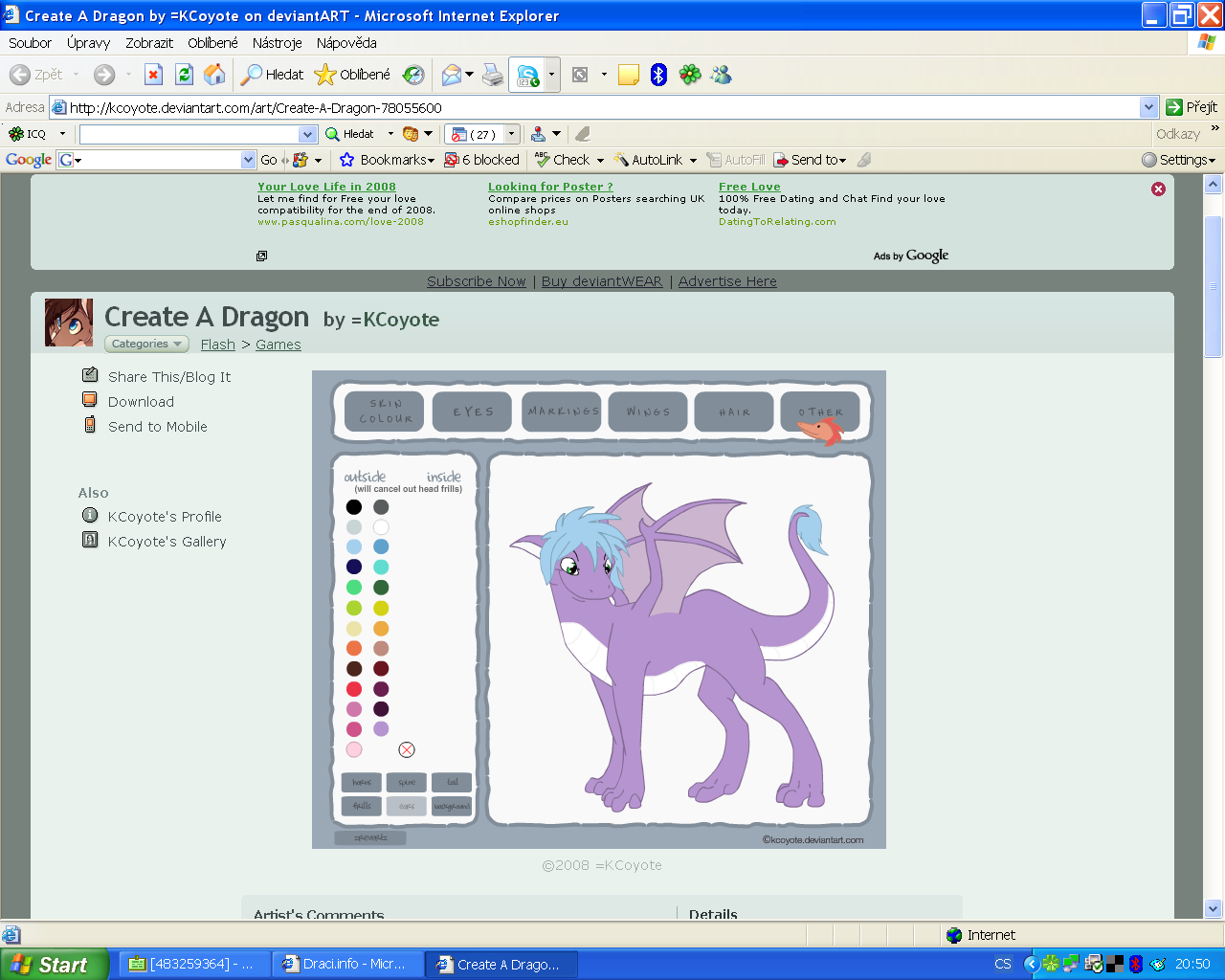Click the Forward arrow button
Image resolution: width=1225 pixels, height=980 pixels.
pos(104,75)
